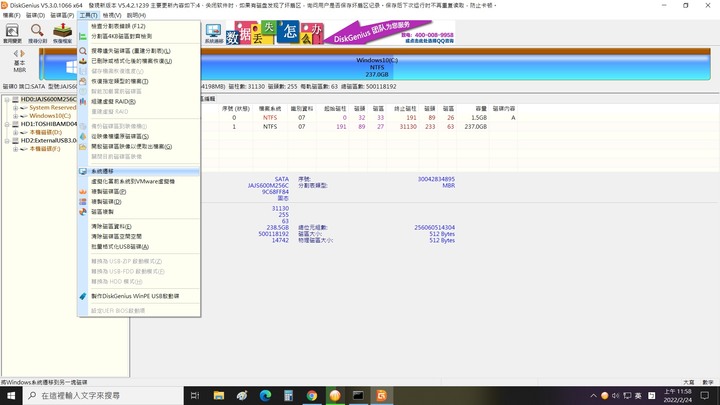Expand the local disk (D:) tree node
Viewport: 720px width, 405px height.
click(x=15, y=132)
